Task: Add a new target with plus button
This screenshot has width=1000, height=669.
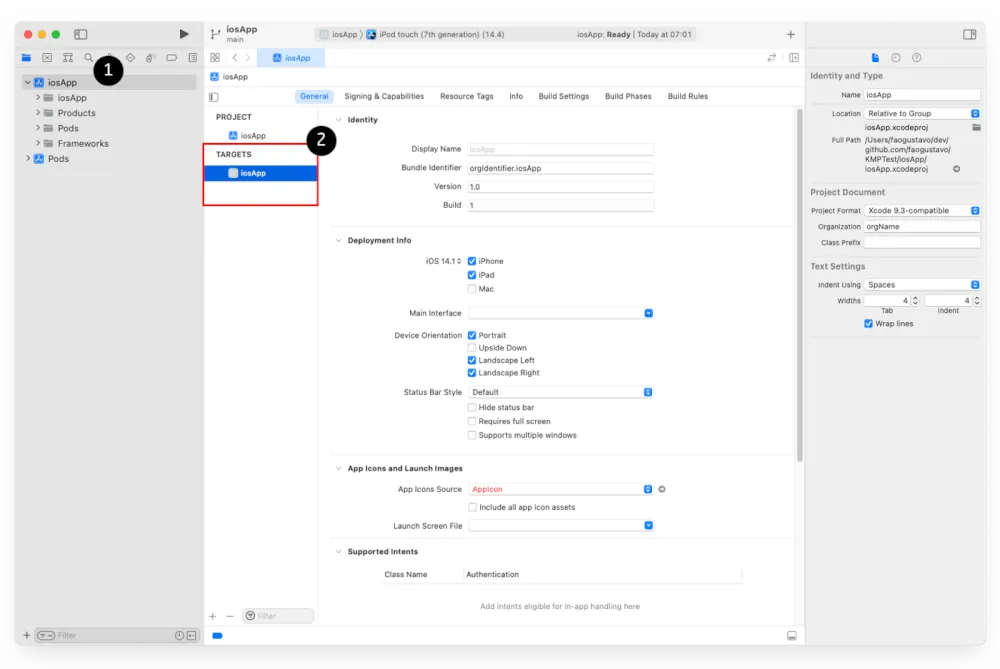Action: [212, 616]
